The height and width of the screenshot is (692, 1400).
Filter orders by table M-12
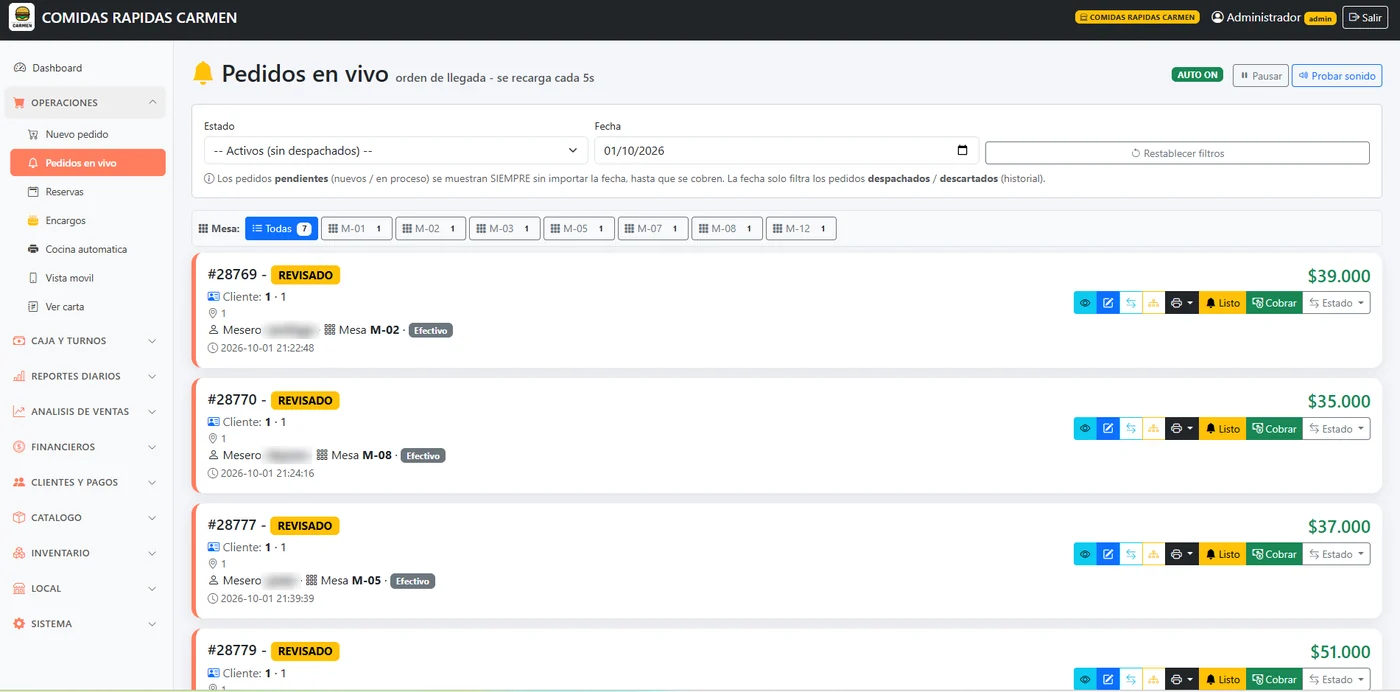coord(801,229)
